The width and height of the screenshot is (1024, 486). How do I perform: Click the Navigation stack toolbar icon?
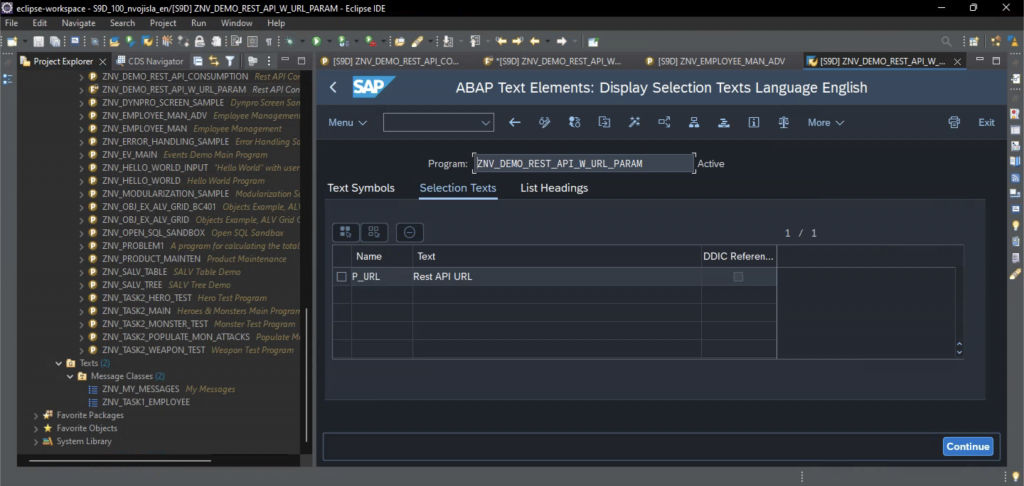(x=724, y=122)
